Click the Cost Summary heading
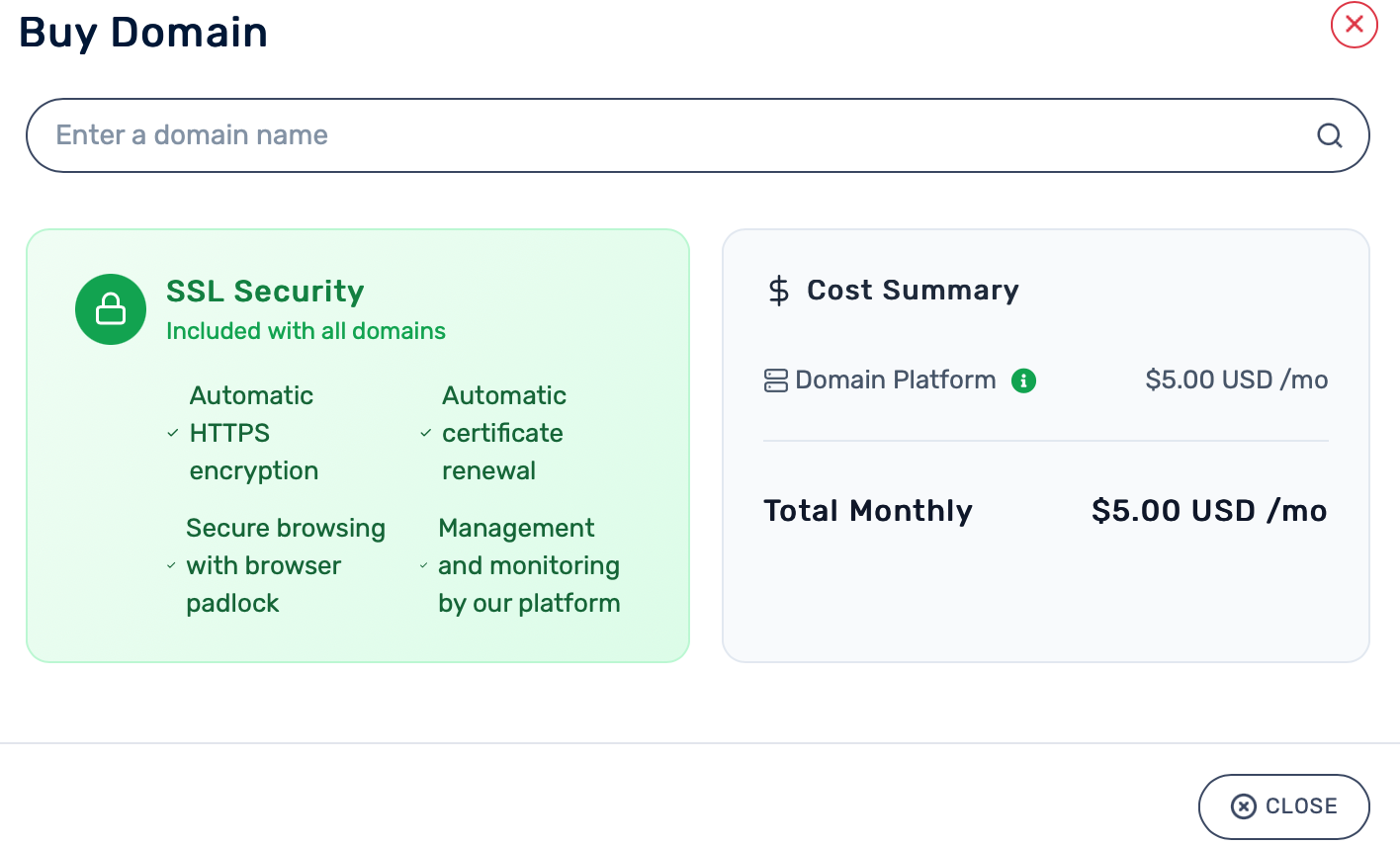The height and width of the screenshot is (846, 1400). click(912, 290)
